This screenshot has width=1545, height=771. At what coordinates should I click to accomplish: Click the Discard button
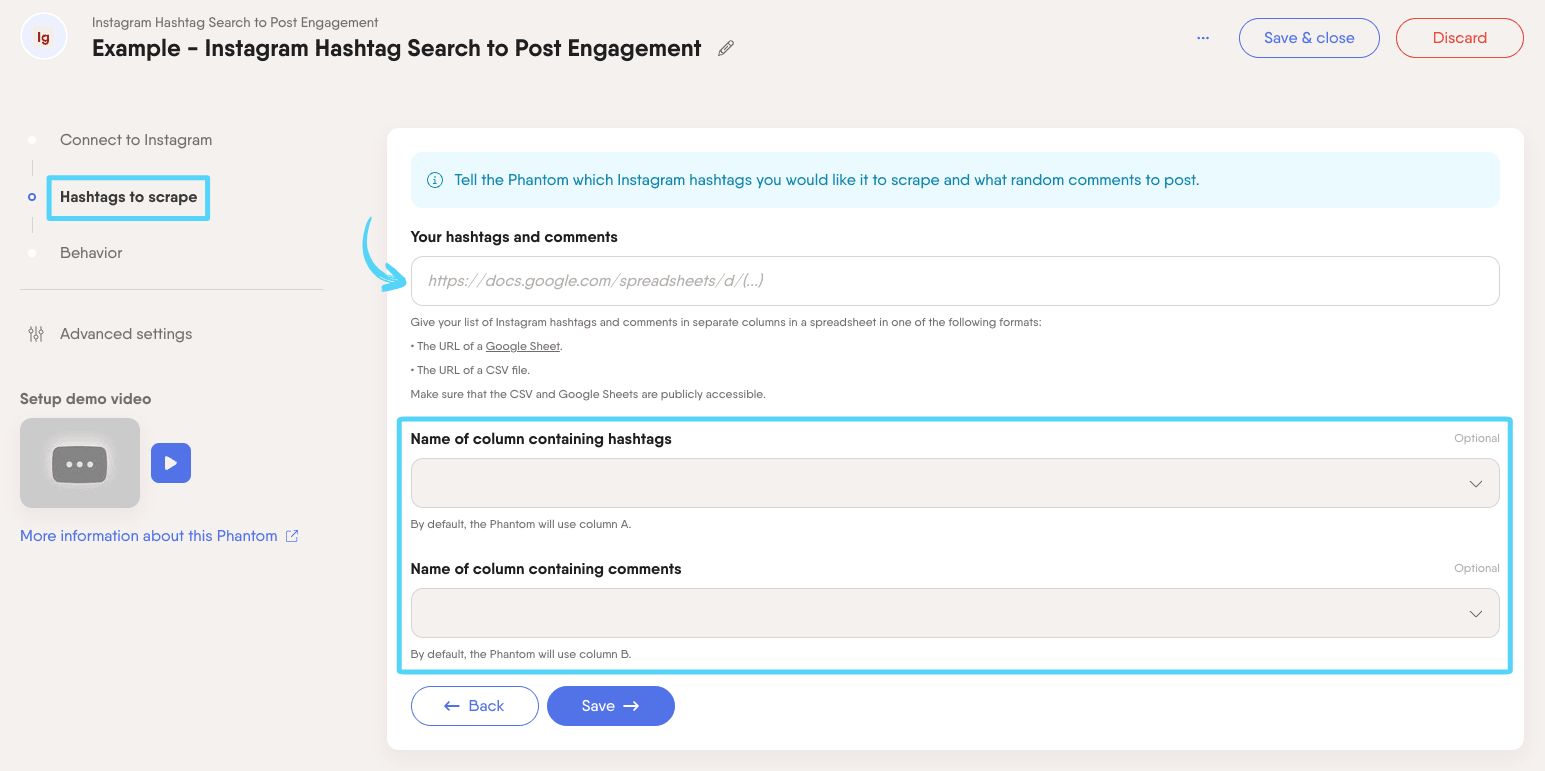[x=1460, y=38]
